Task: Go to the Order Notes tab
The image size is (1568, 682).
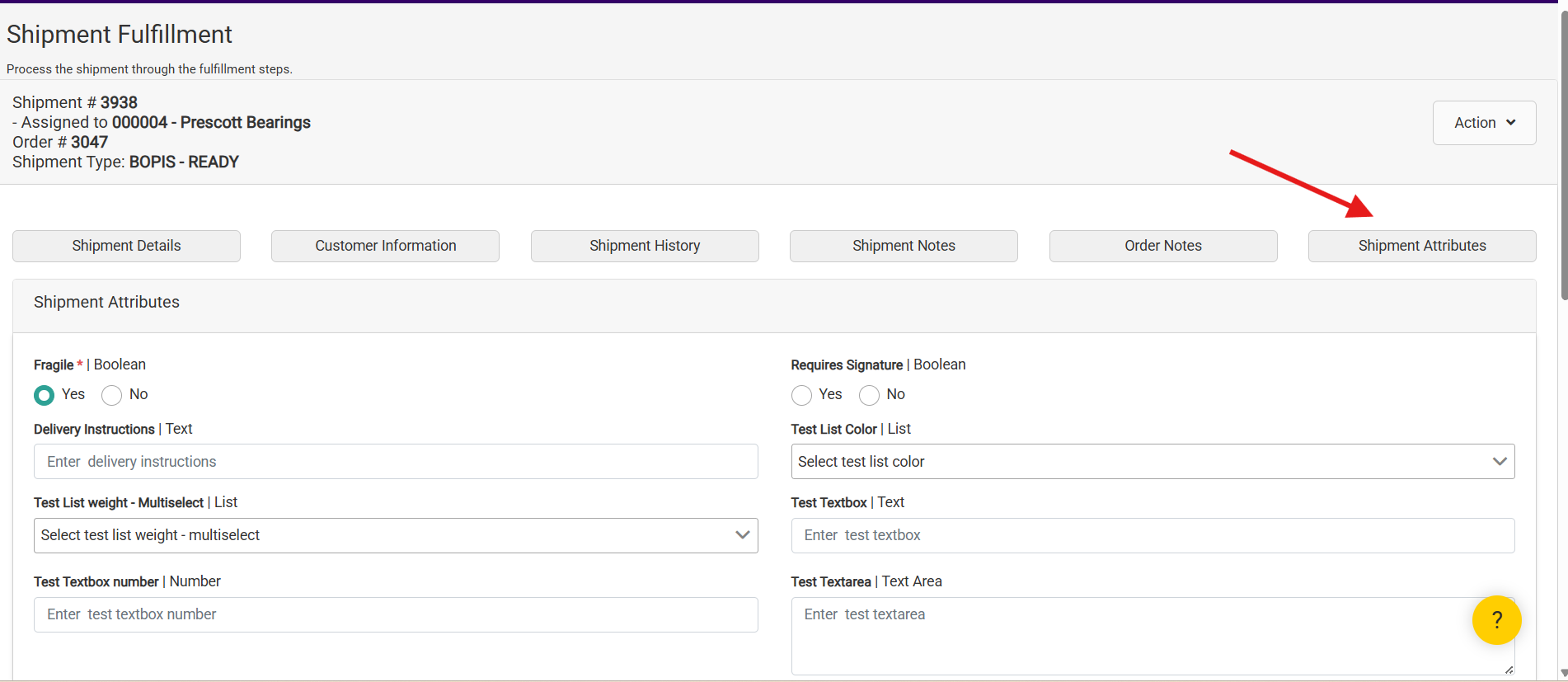Action: click(1162, 246)
